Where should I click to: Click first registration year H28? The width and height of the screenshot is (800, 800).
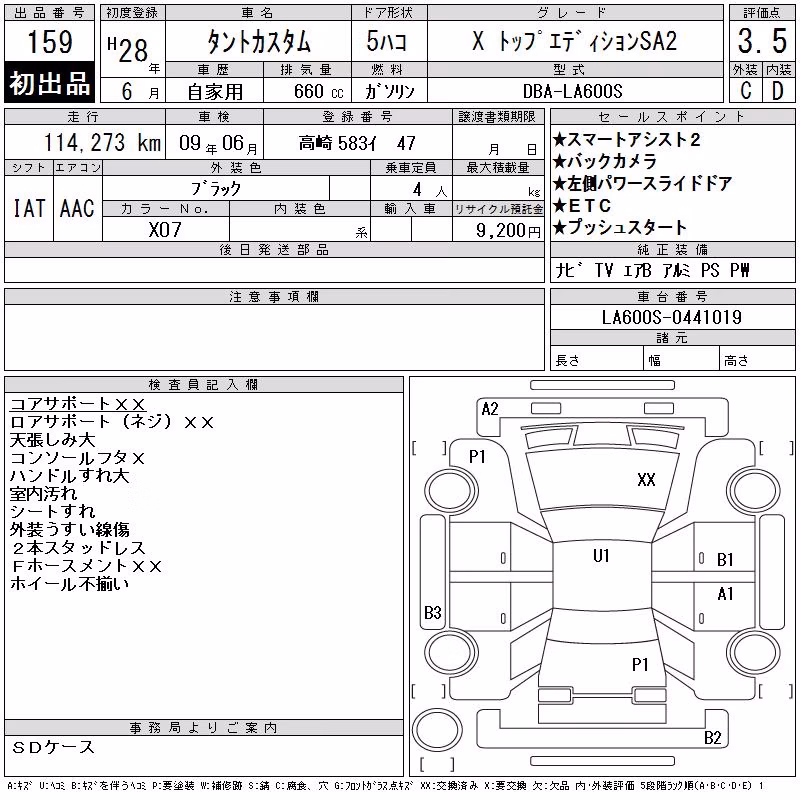129,49
